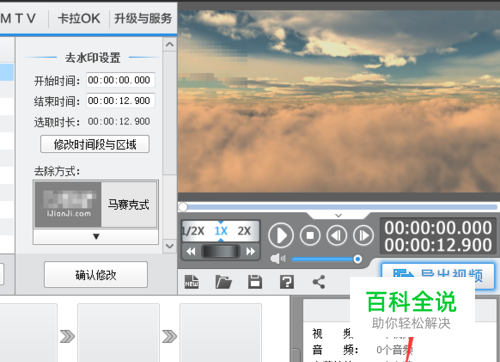This screenshot has height=362, width=500.
Task: Set playback speed to 1X
Action: click(221, 231)
